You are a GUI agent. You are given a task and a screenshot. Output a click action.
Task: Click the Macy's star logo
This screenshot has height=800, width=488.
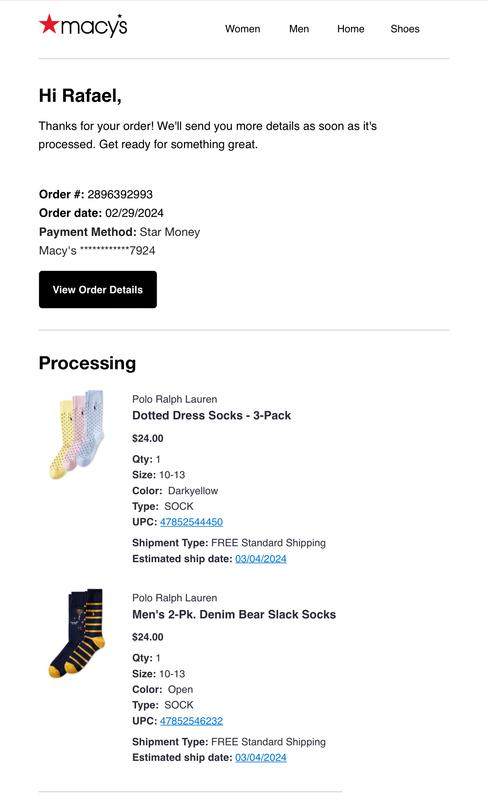point(83,26)
